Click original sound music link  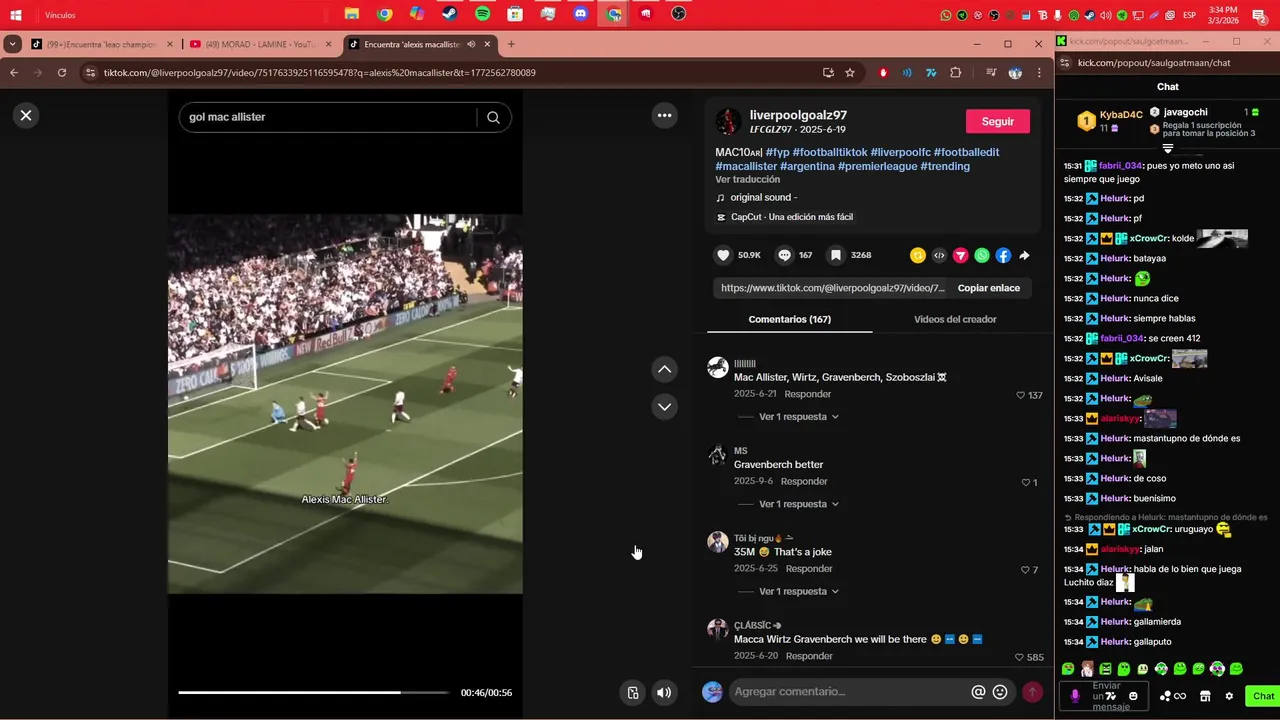point(763,198)
